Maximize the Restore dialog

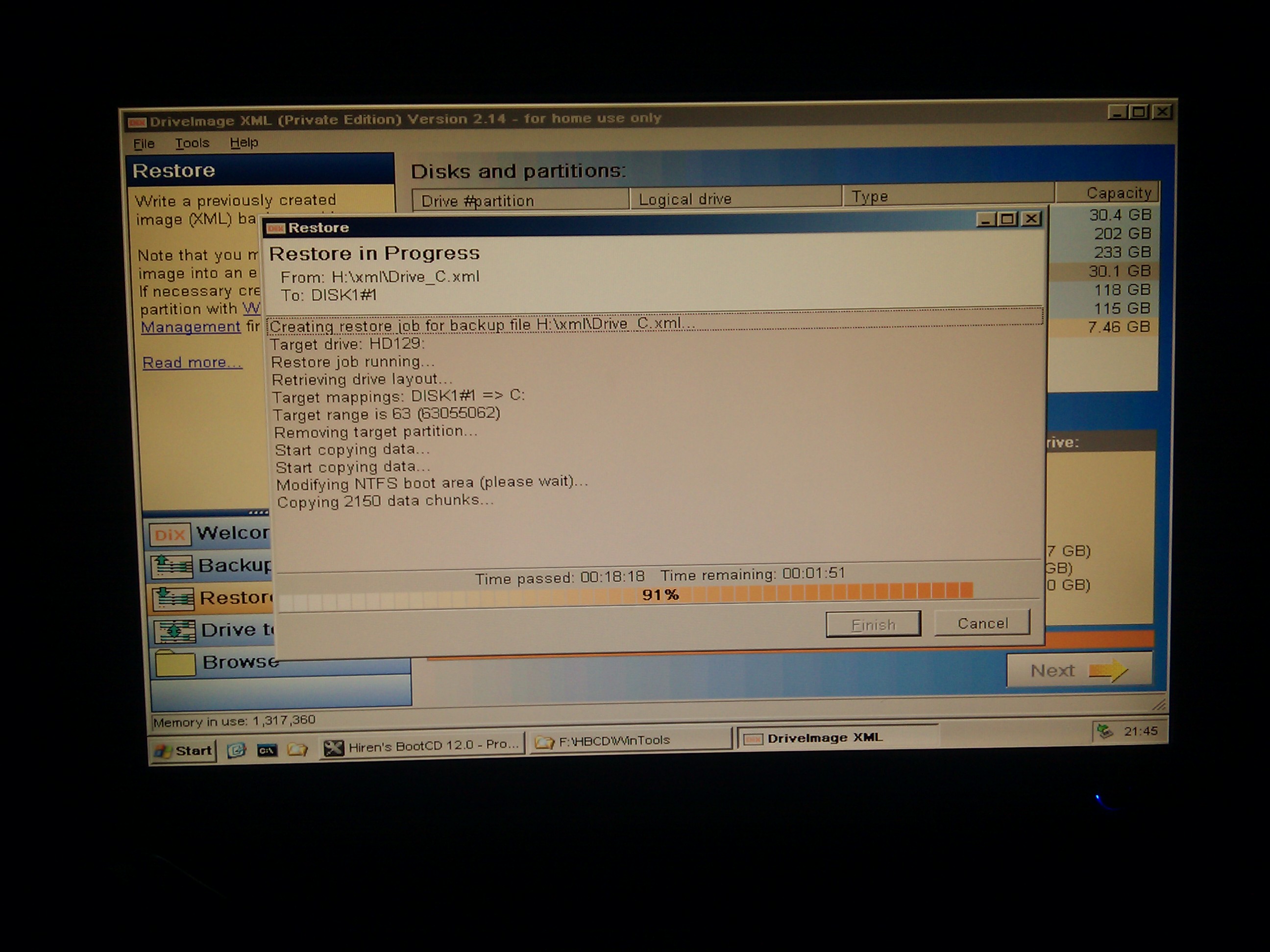[x=1007, y=218]
